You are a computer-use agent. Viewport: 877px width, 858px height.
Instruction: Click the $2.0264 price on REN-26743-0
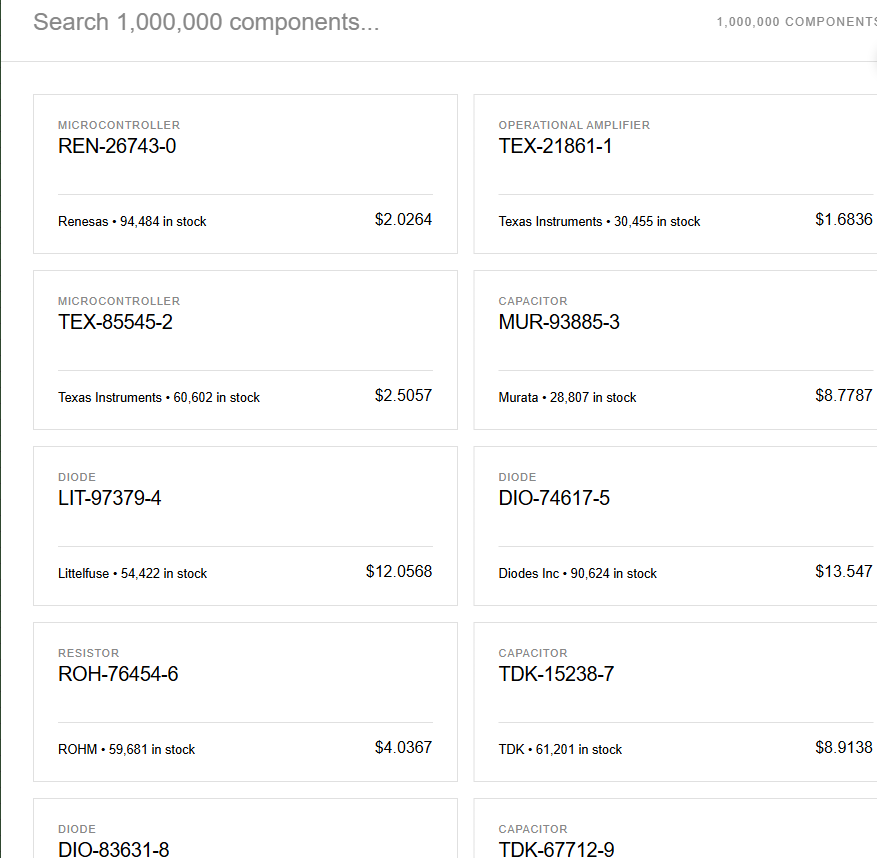click(x=403, y=219)
